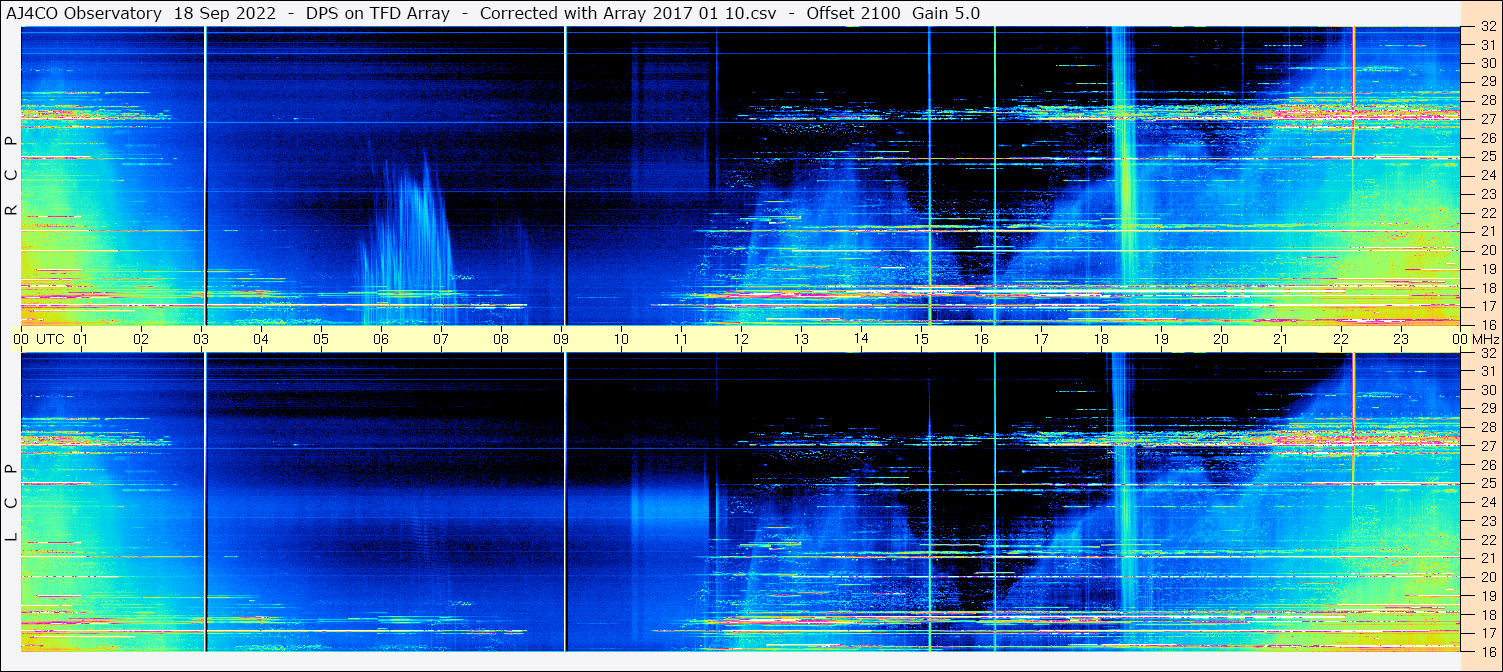Click 28 MHz label on LCP frequency scale
The height and width of the screenshot is (672, 1503).
1487,427
